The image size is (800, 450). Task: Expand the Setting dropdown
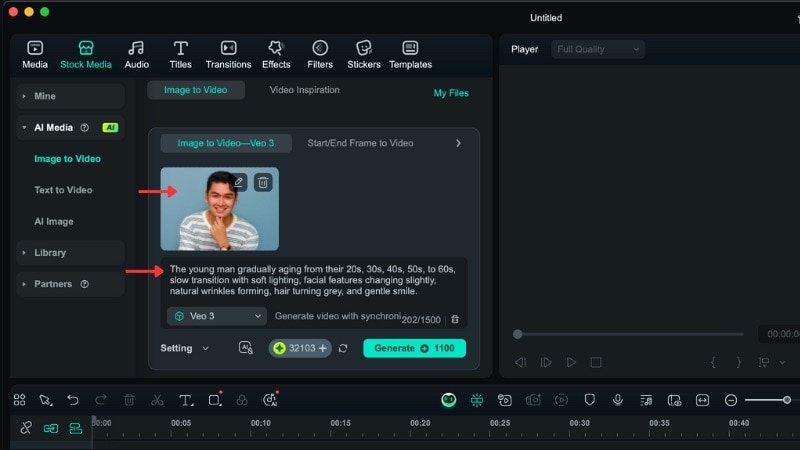185,348
